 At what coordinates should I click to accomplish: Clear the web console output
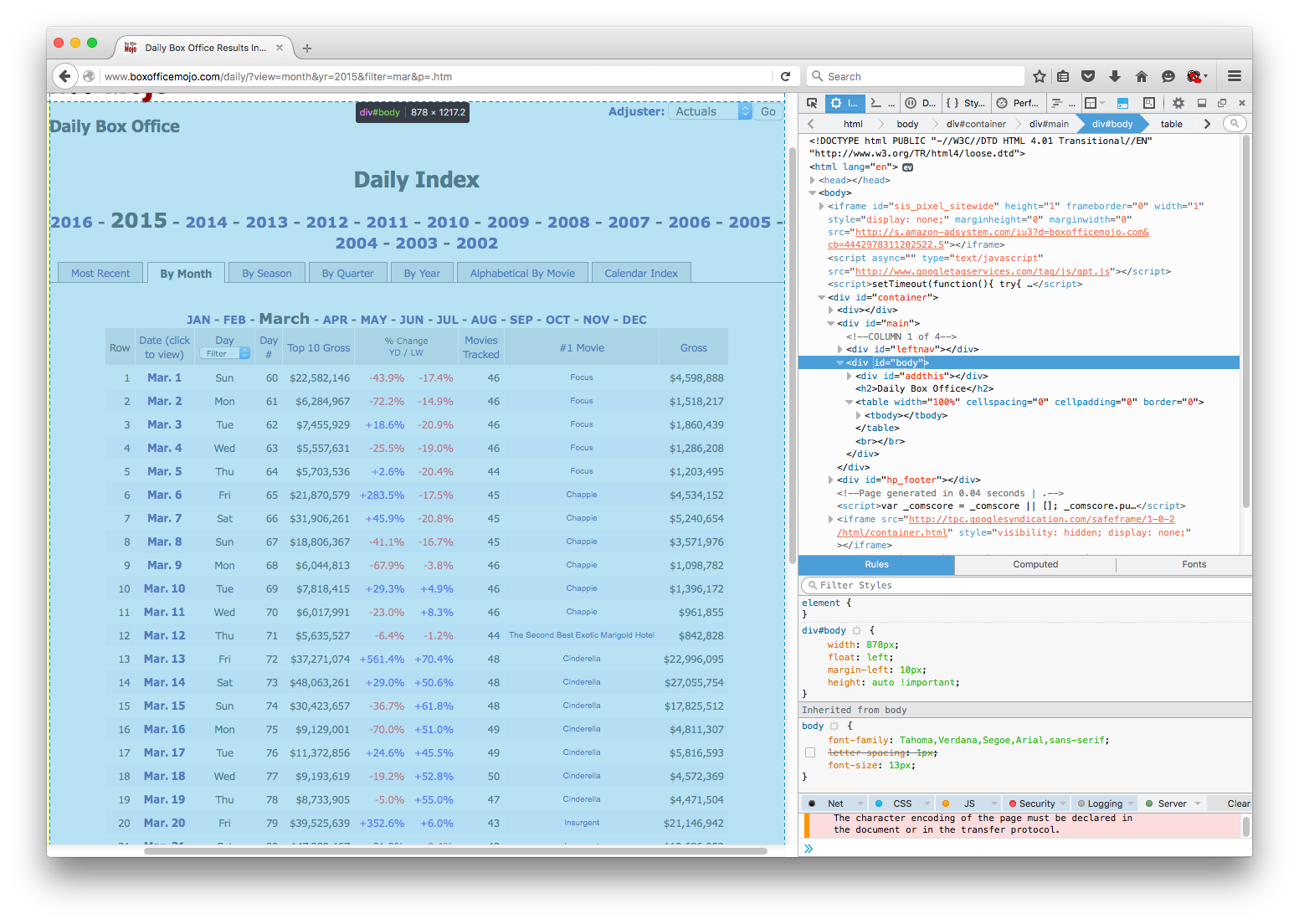pyautogui.click(x=1239, y=803)
